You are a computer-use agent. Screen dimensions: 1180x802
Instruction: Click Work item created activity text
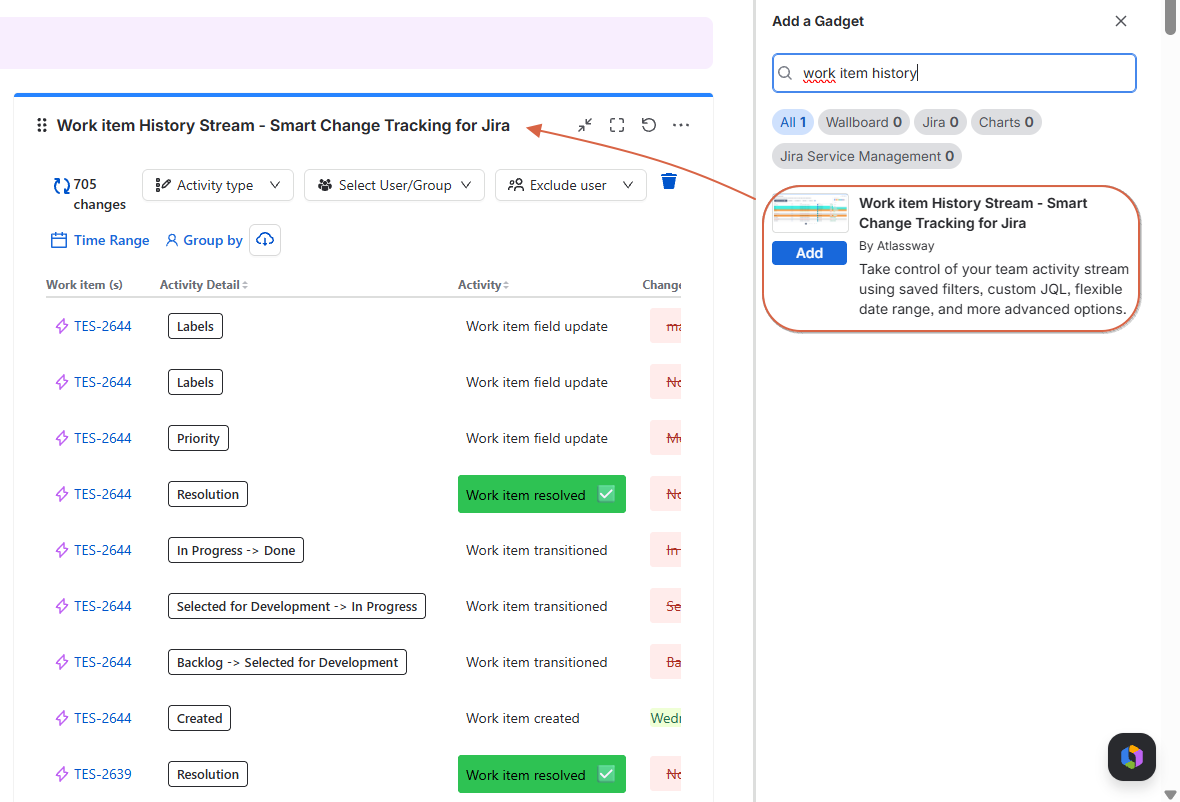pyautogui.click(x=522, y=718)
